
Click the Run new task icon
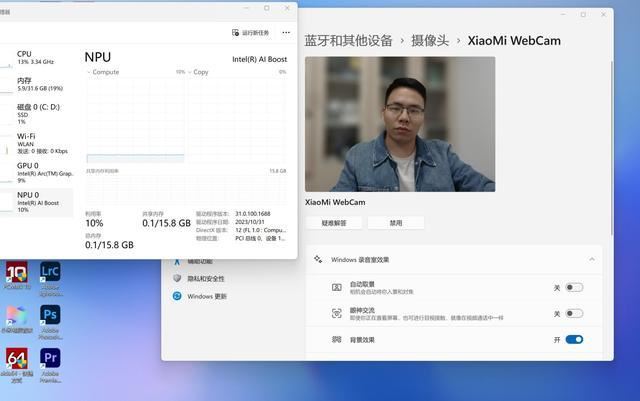[x=235, y=33]
